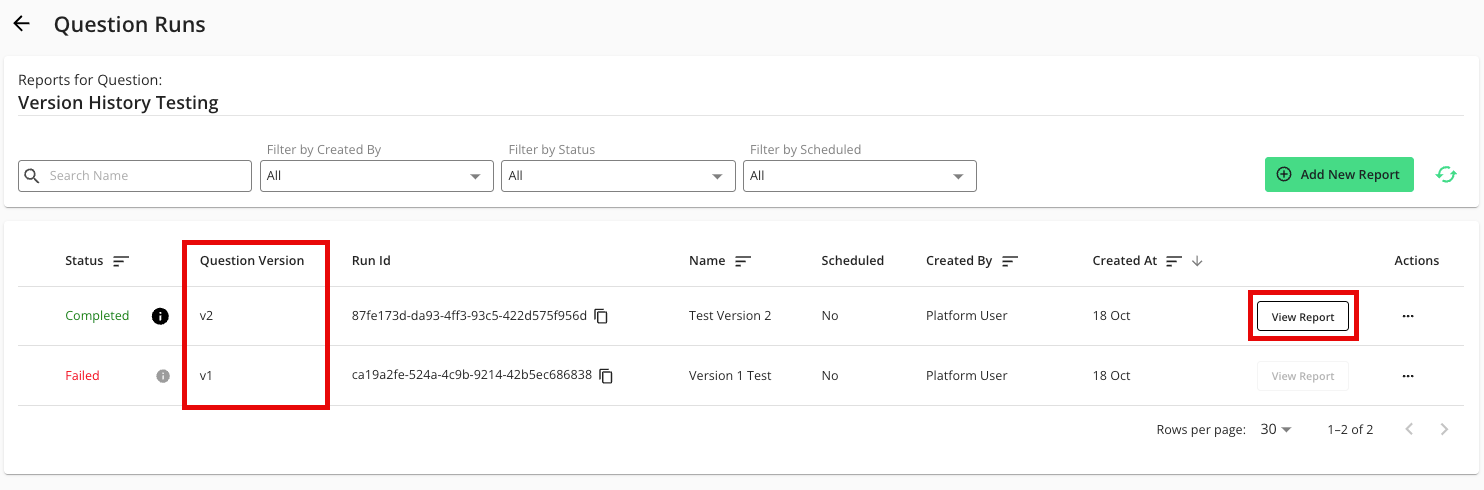This screenshot has width=1484, height=490.
Task: Change the Rows per page dropdown
Action: tap(1276, 429)
